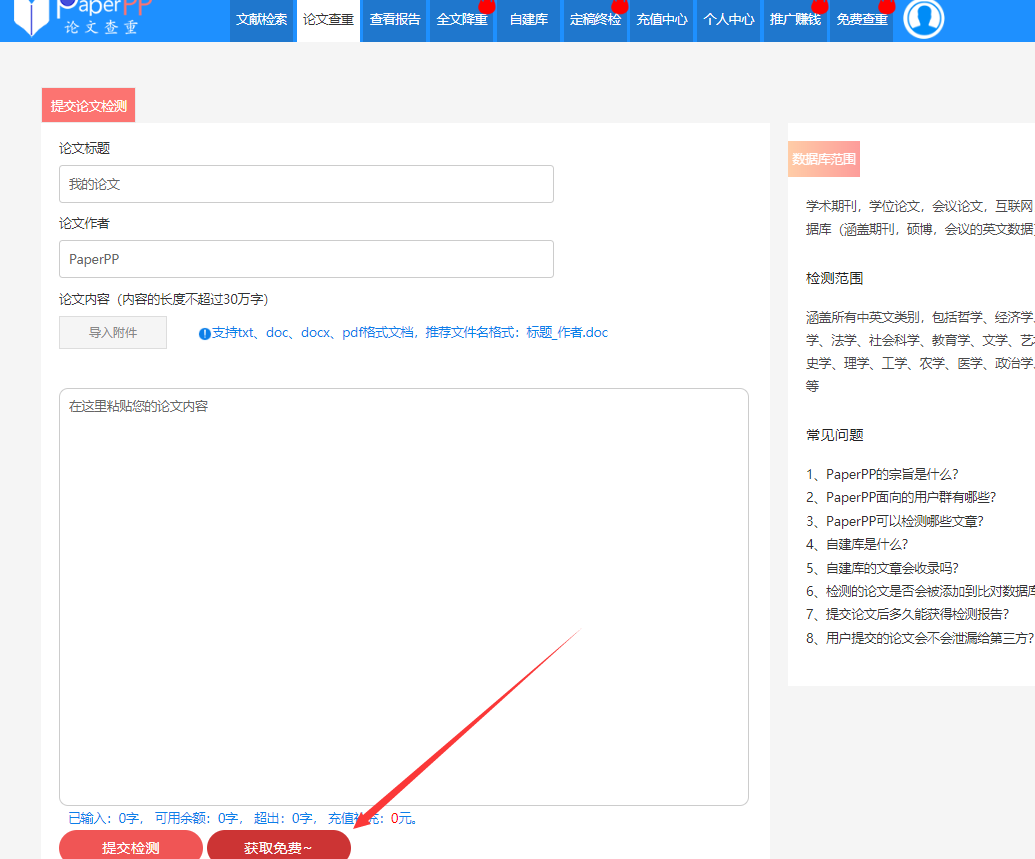Click the 论文作者 label
The width and height of the screenshot is (1035, 859).
[84, 223]
